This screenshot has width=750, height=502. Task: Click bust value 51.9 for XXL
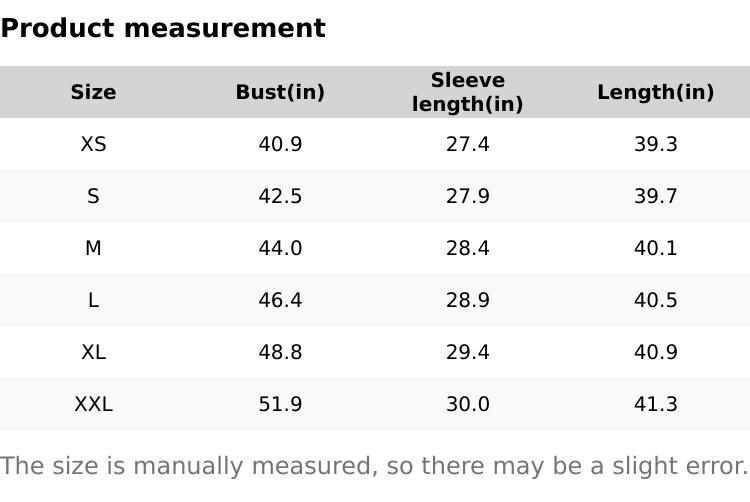pyautogui.click(x=280, y=404)
